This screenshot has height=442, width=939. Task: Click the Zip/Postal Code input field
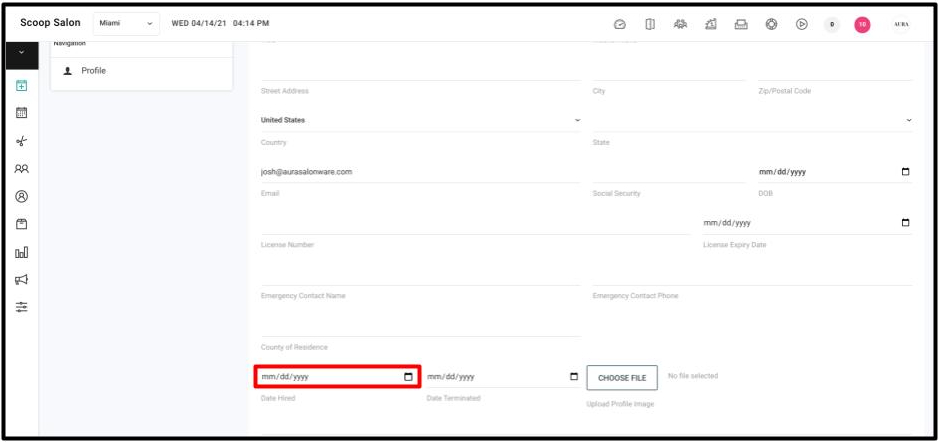[835, 69]
